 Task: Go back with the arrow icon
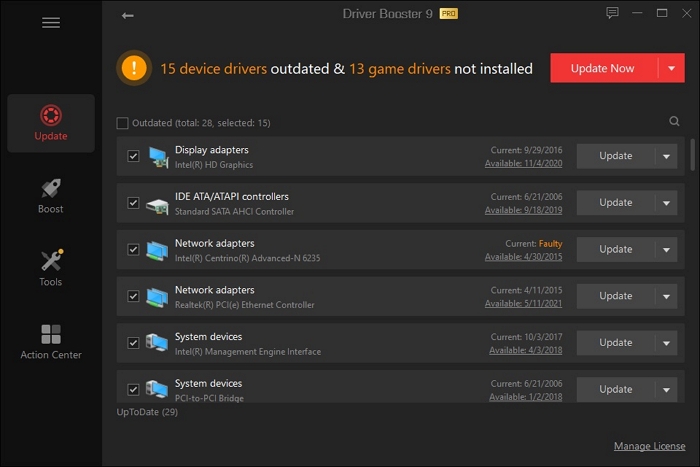[128, 16]
